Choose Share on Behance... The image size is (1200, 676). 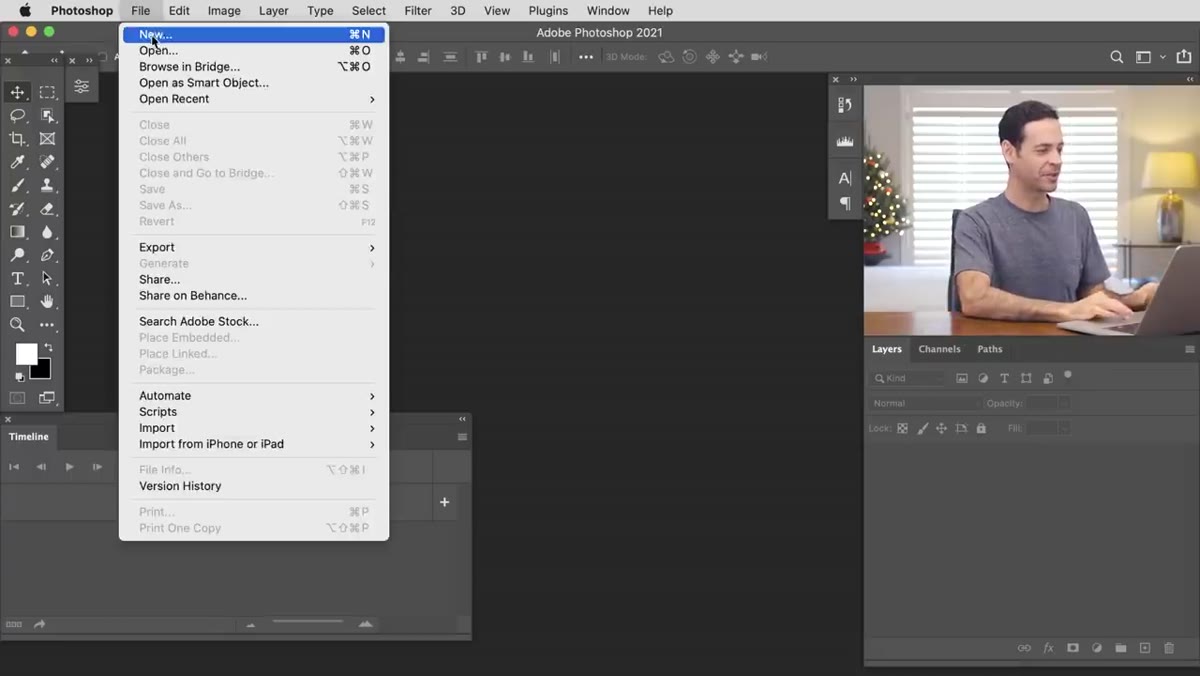coord(254,295)
